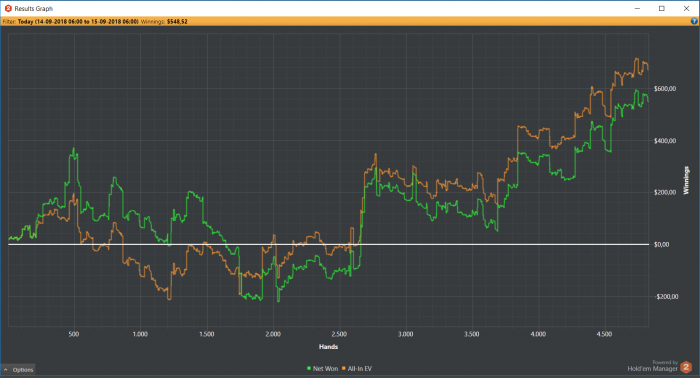This screenshot has height=378, width=700.
Task: Click the filter text showing Today date range
Action: point(78,21)
